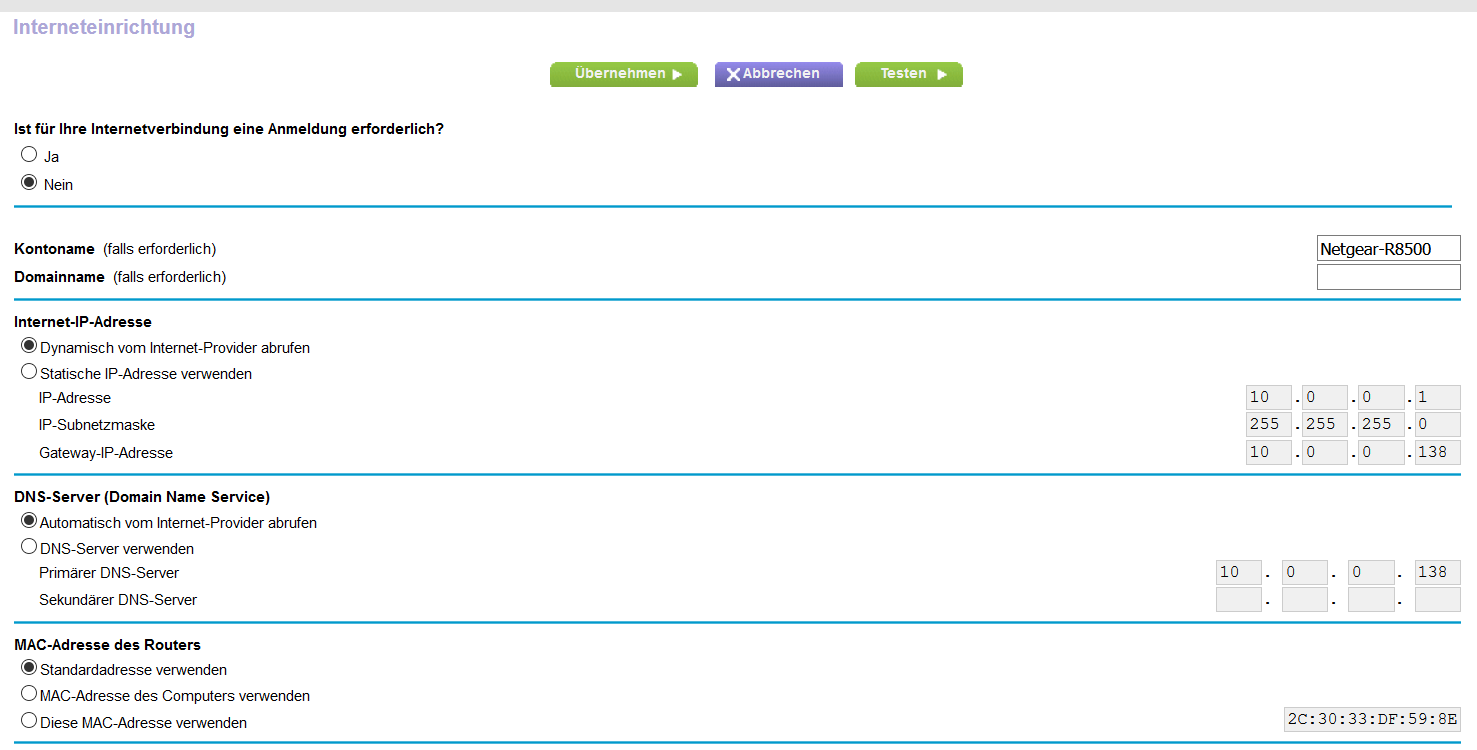Select 'Diese MAC-Adresse verwenden' option
1477x750 pixels.
[x=29, y=720]
